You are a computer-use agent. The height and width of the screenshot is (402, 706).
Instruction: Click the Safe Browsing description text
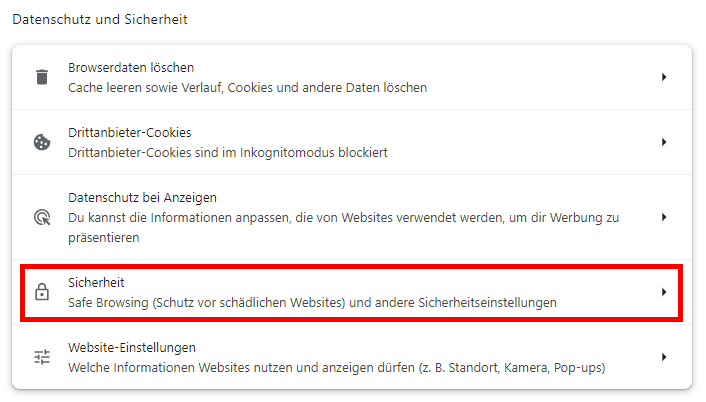coord(311,302)
